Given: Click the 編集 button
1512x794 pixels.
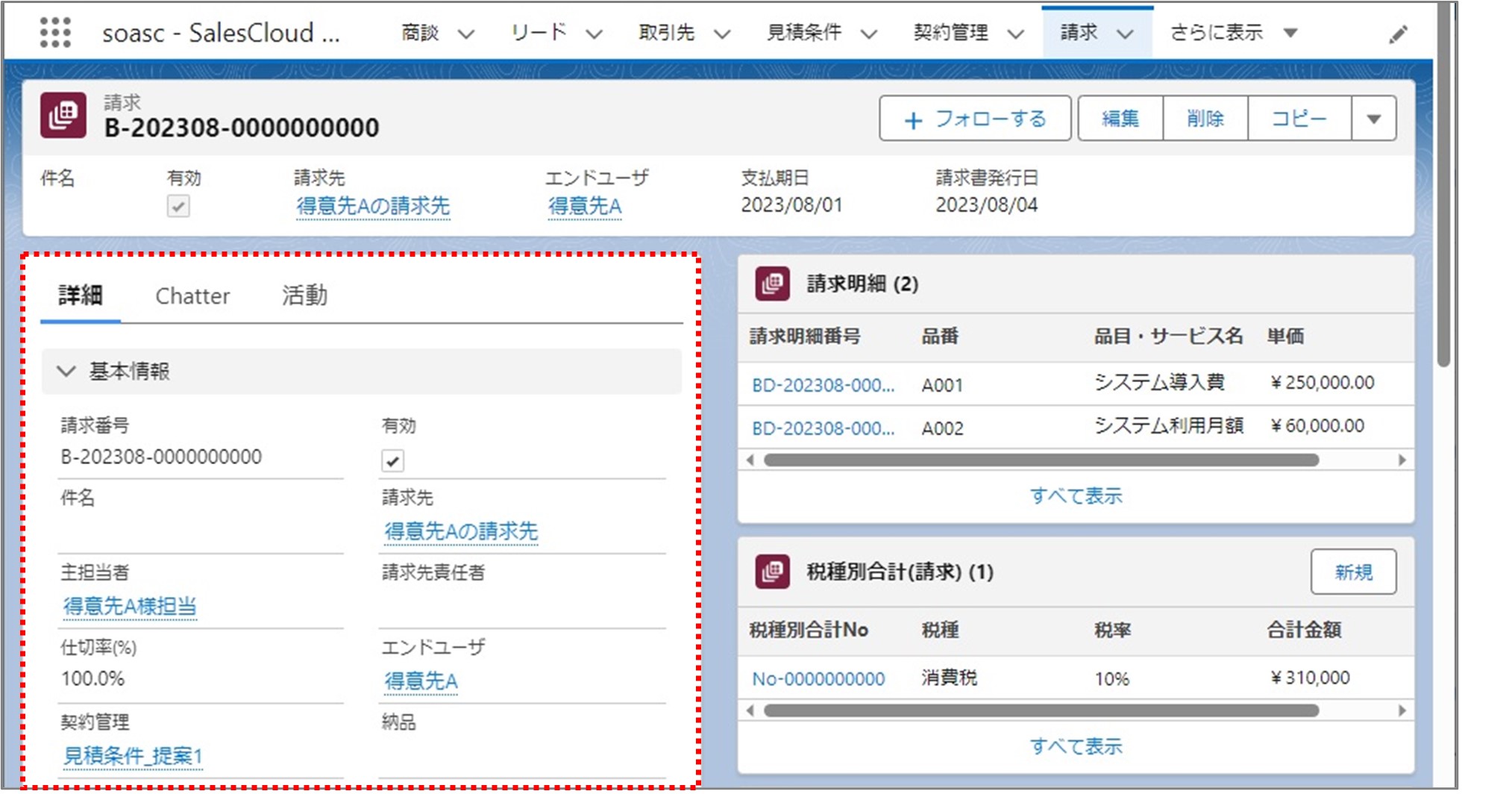Looking at the screenshot, I should coord(1120,119).
